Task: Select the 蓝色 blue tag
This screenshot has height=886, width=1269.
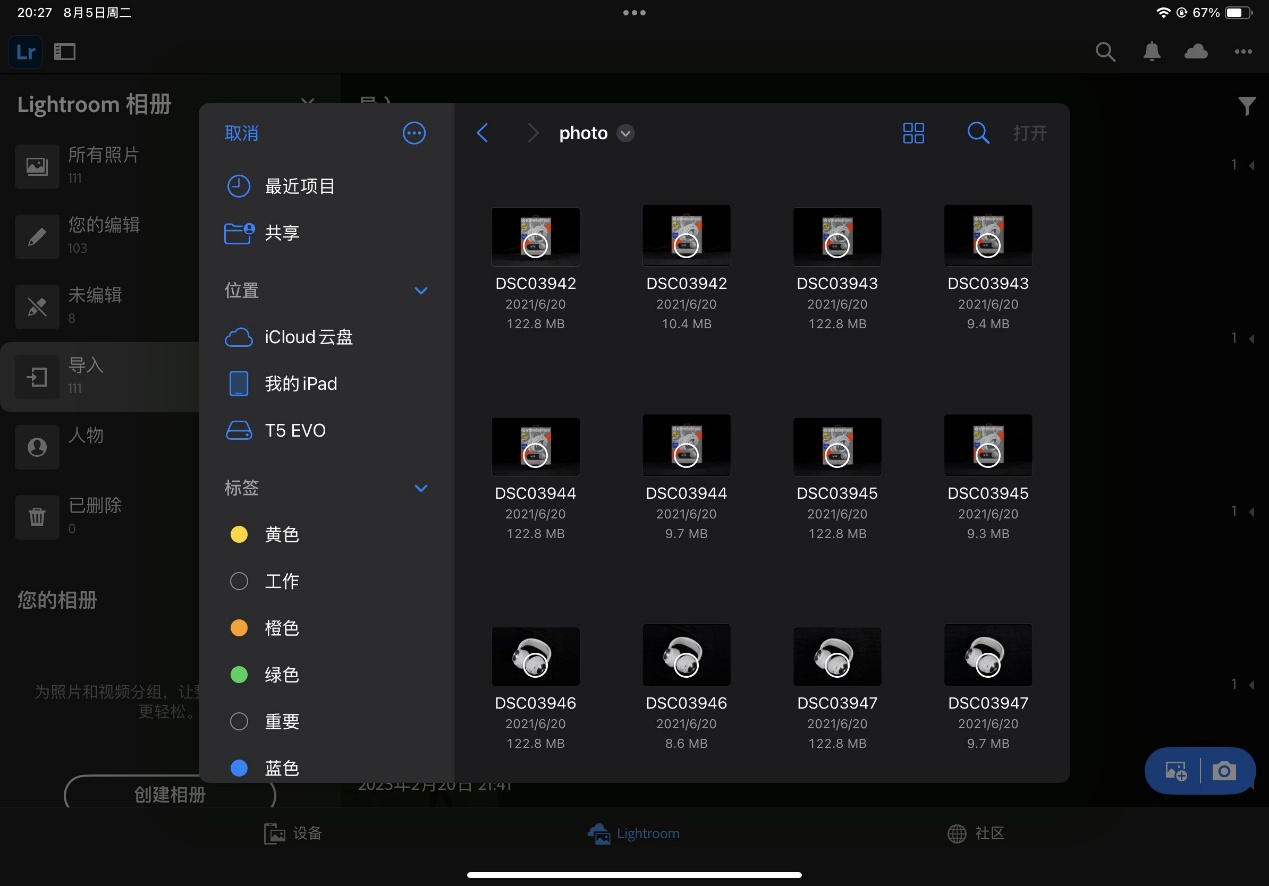Action: (327, 768)
